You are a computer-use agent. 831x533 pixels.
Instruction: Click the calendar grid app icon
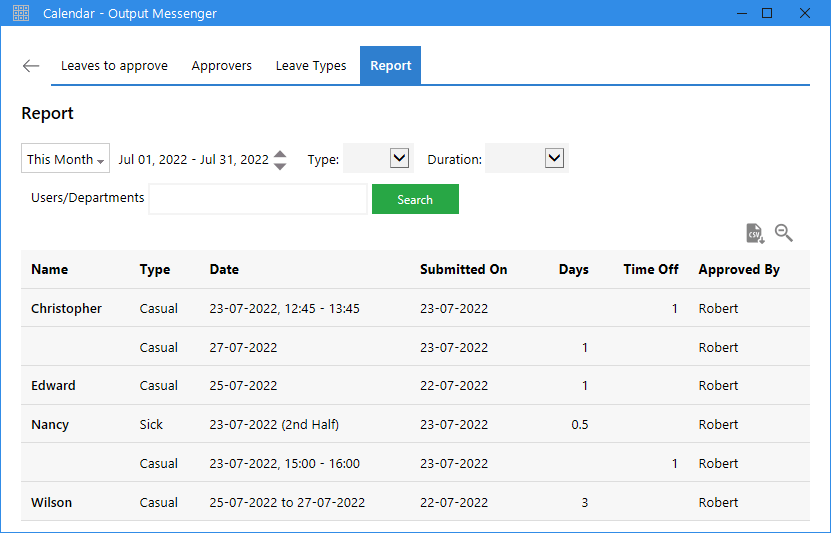[21, 13]
